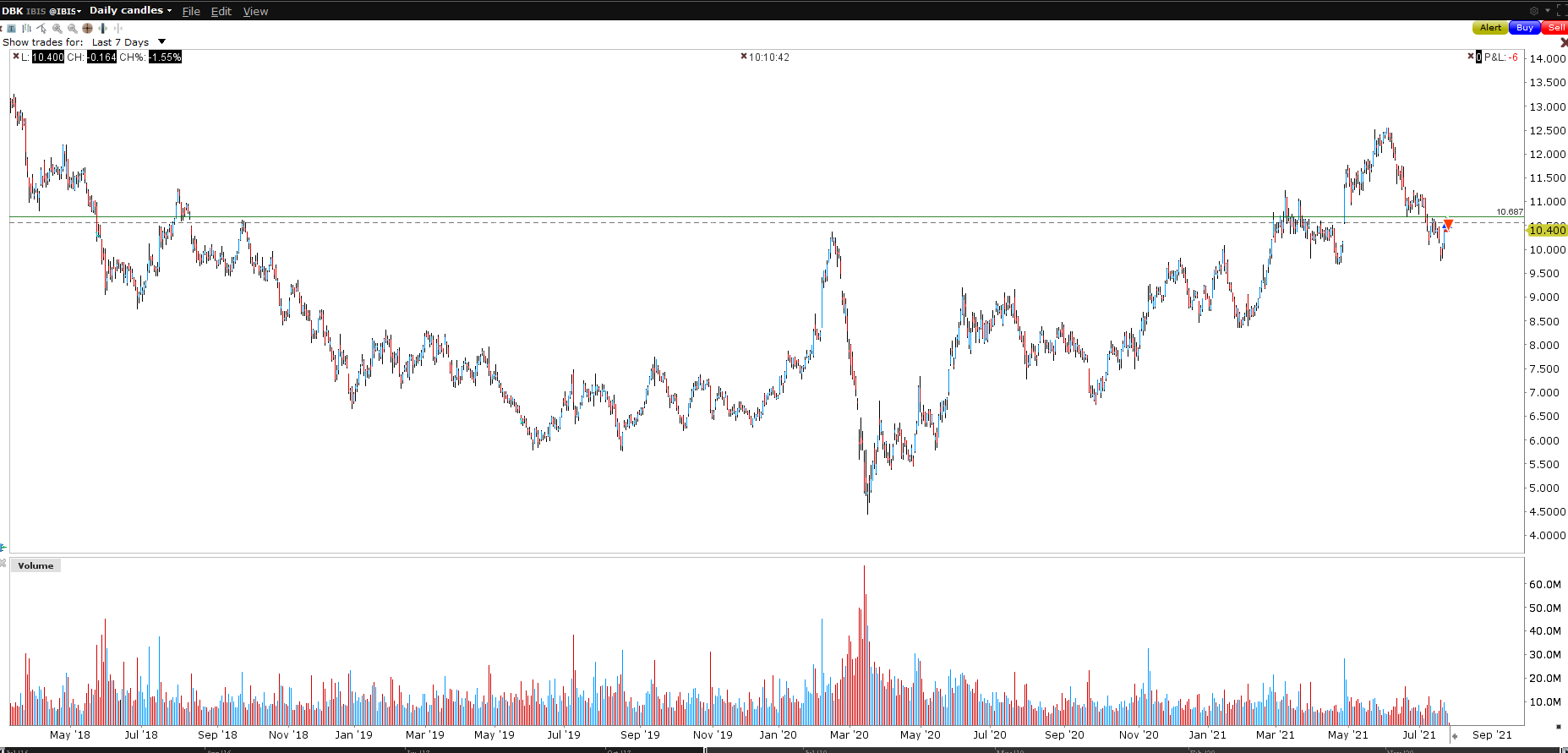Remove the last price quote label

coord(15,56)
